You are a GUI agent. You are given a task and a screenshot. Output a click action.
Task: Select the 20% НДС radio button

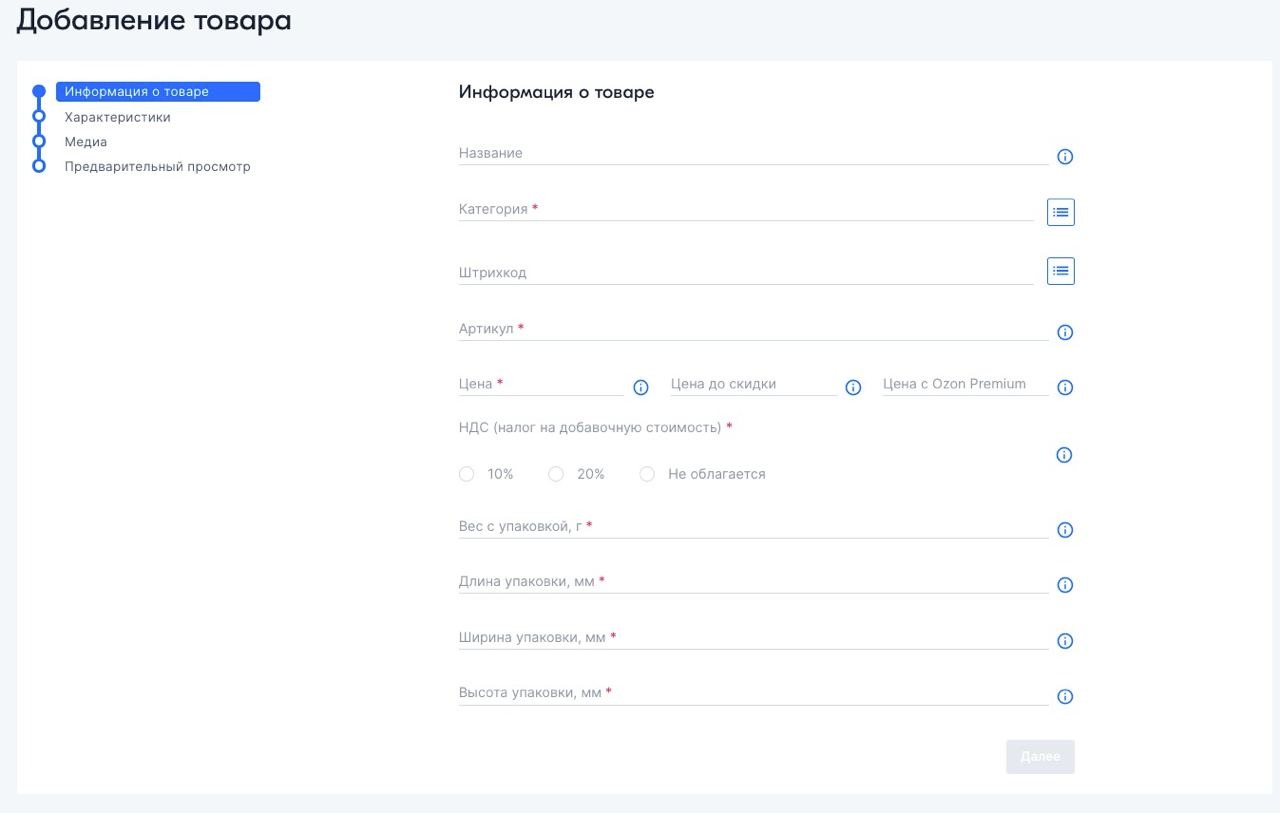point(556,474)
